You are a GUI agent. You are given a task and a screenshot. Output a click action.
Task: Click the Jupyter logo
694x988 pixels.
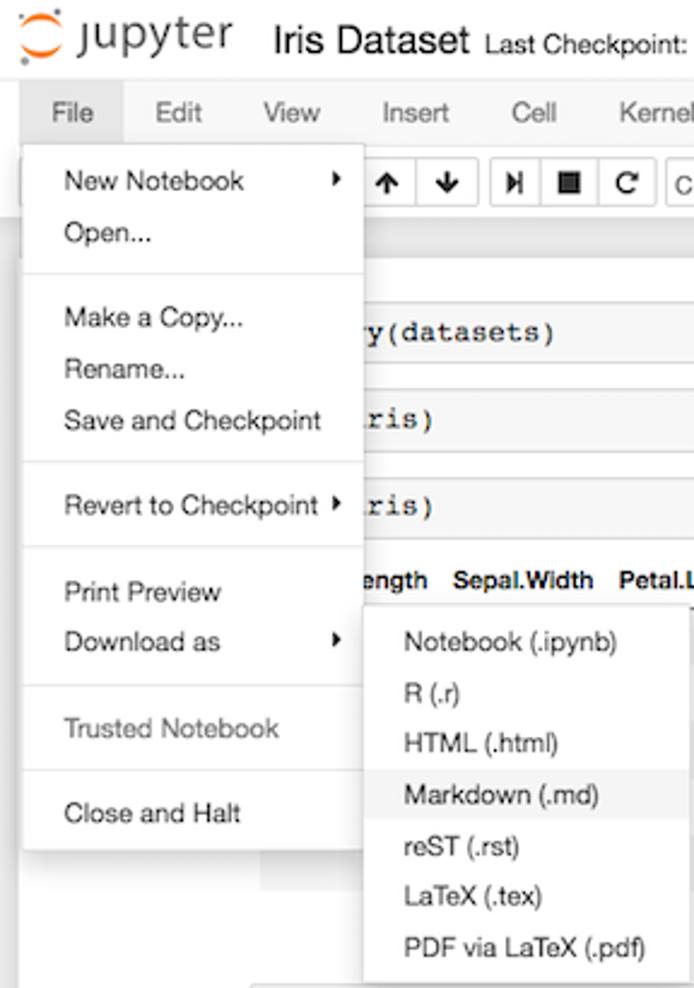120,33
